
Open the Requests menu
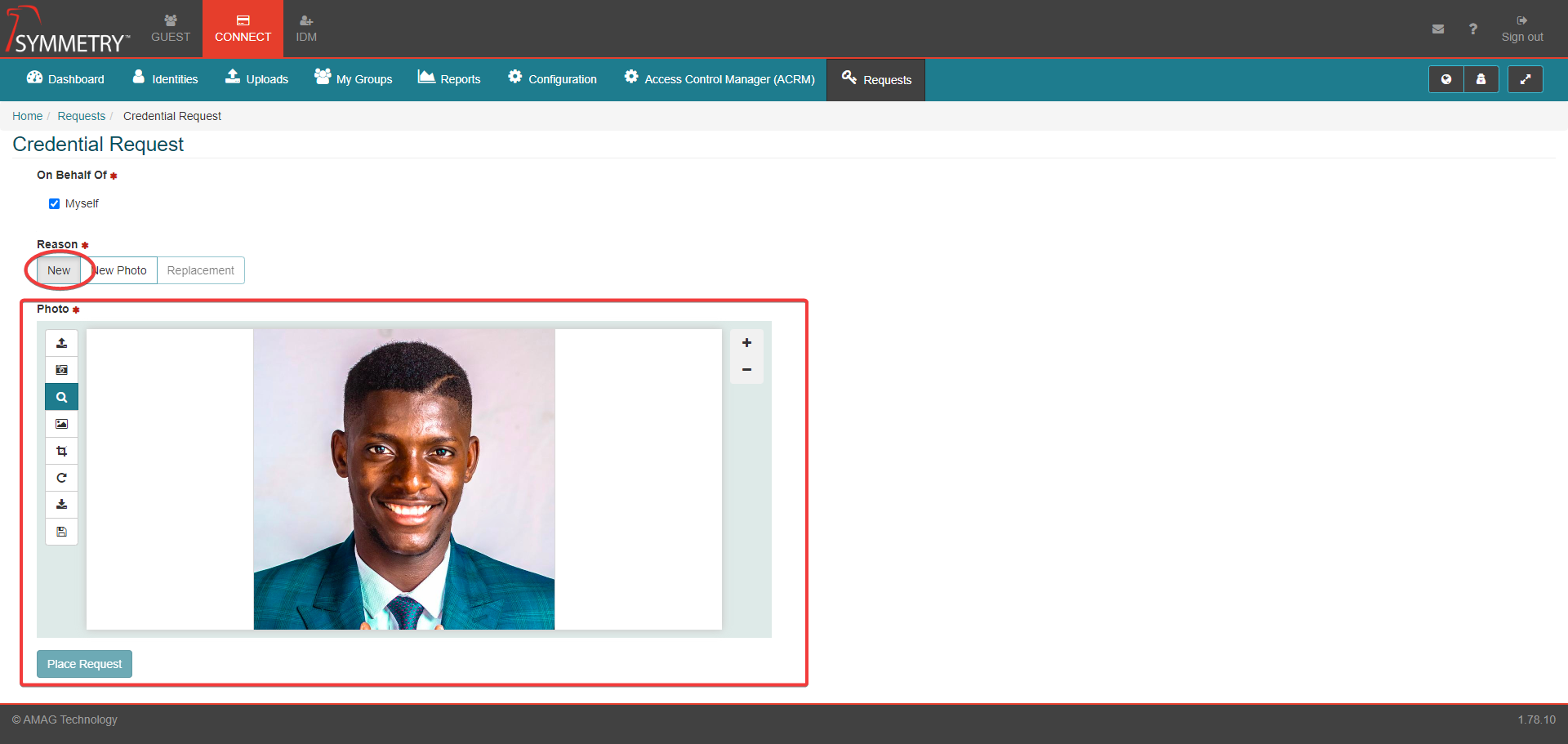(x=876, y=80)
